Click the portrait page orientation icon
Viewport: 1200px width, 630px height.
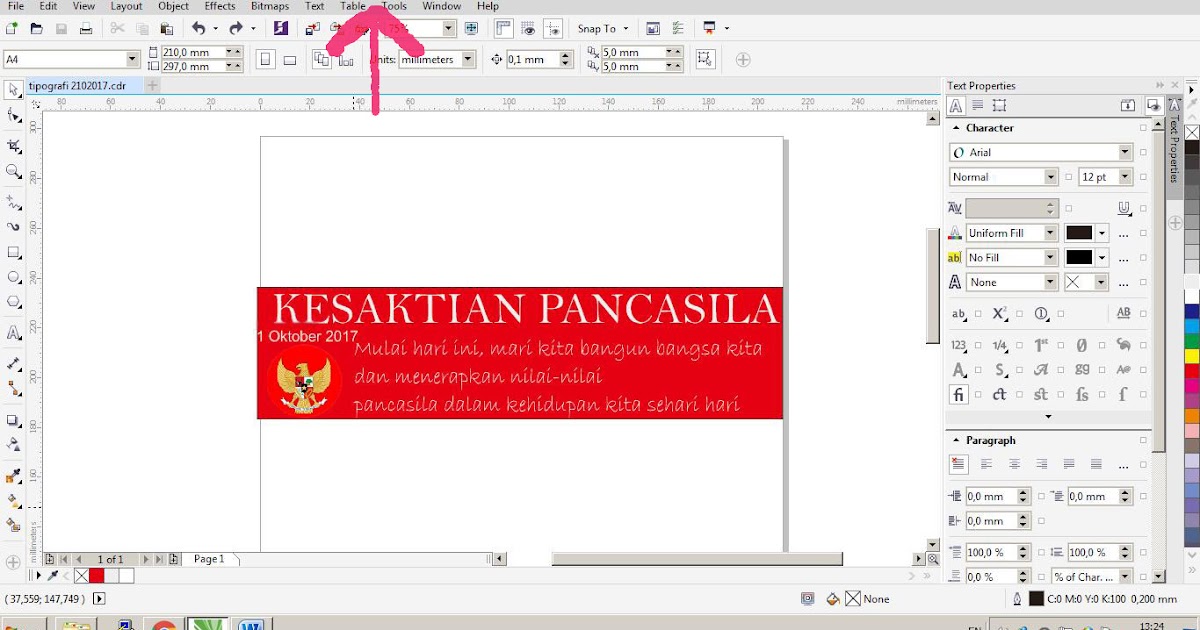click(x=264, y=59)
